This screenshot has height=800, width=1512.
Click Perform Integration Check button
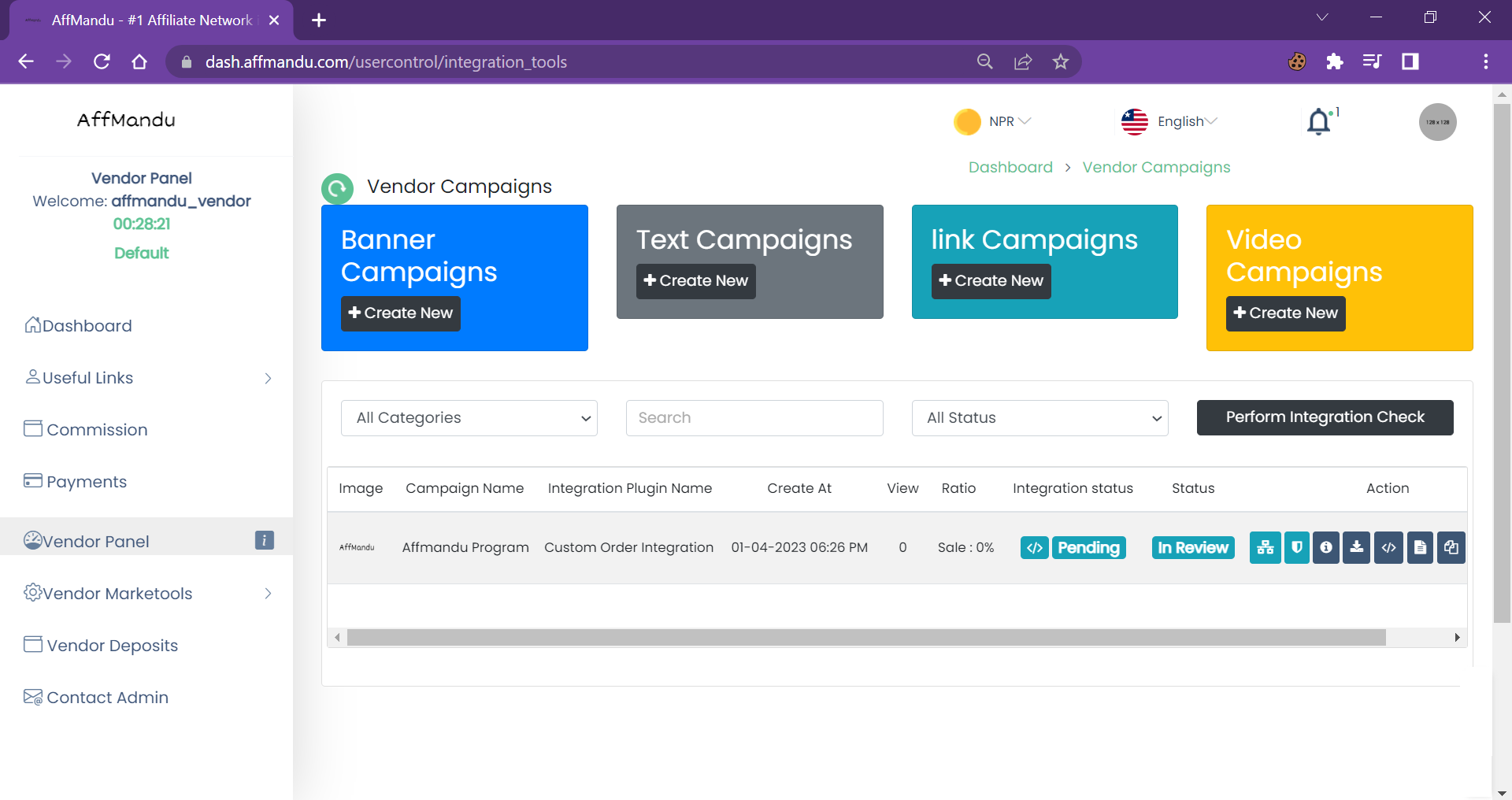pyautogui.click(x=1325, y=417)
